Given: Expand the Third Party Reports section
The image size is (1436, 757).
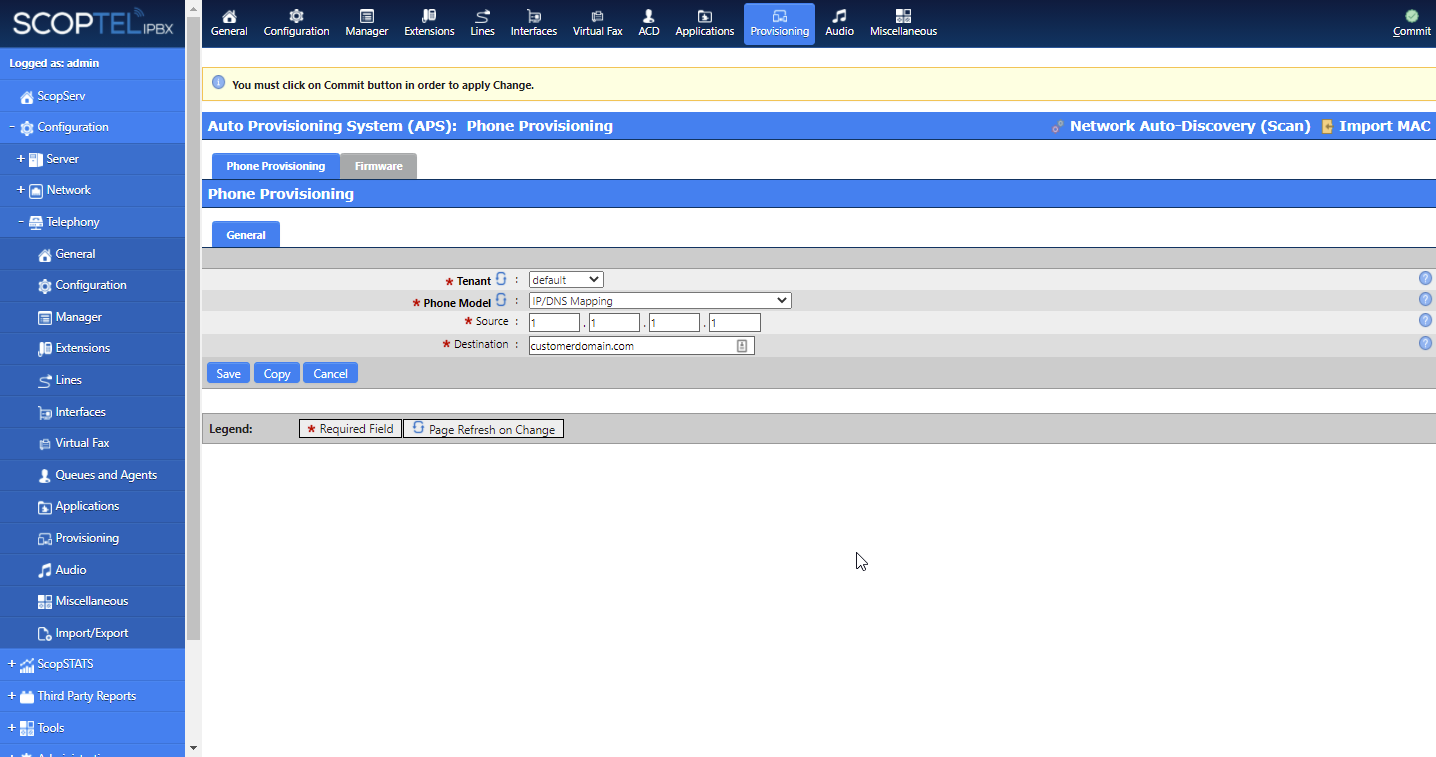Looking at the screenshot, I should coord(12,696).
